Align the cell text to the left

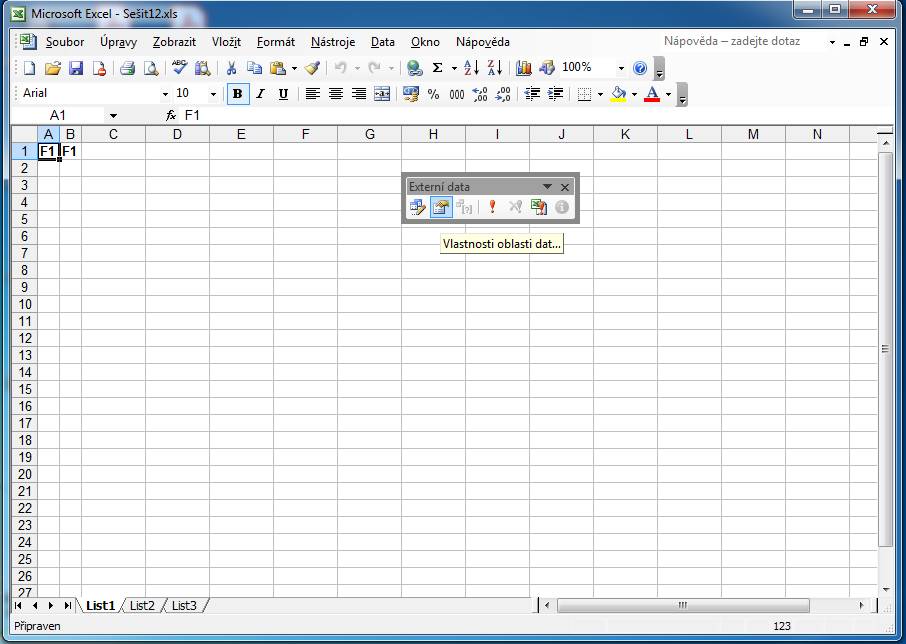coord(313,94)
